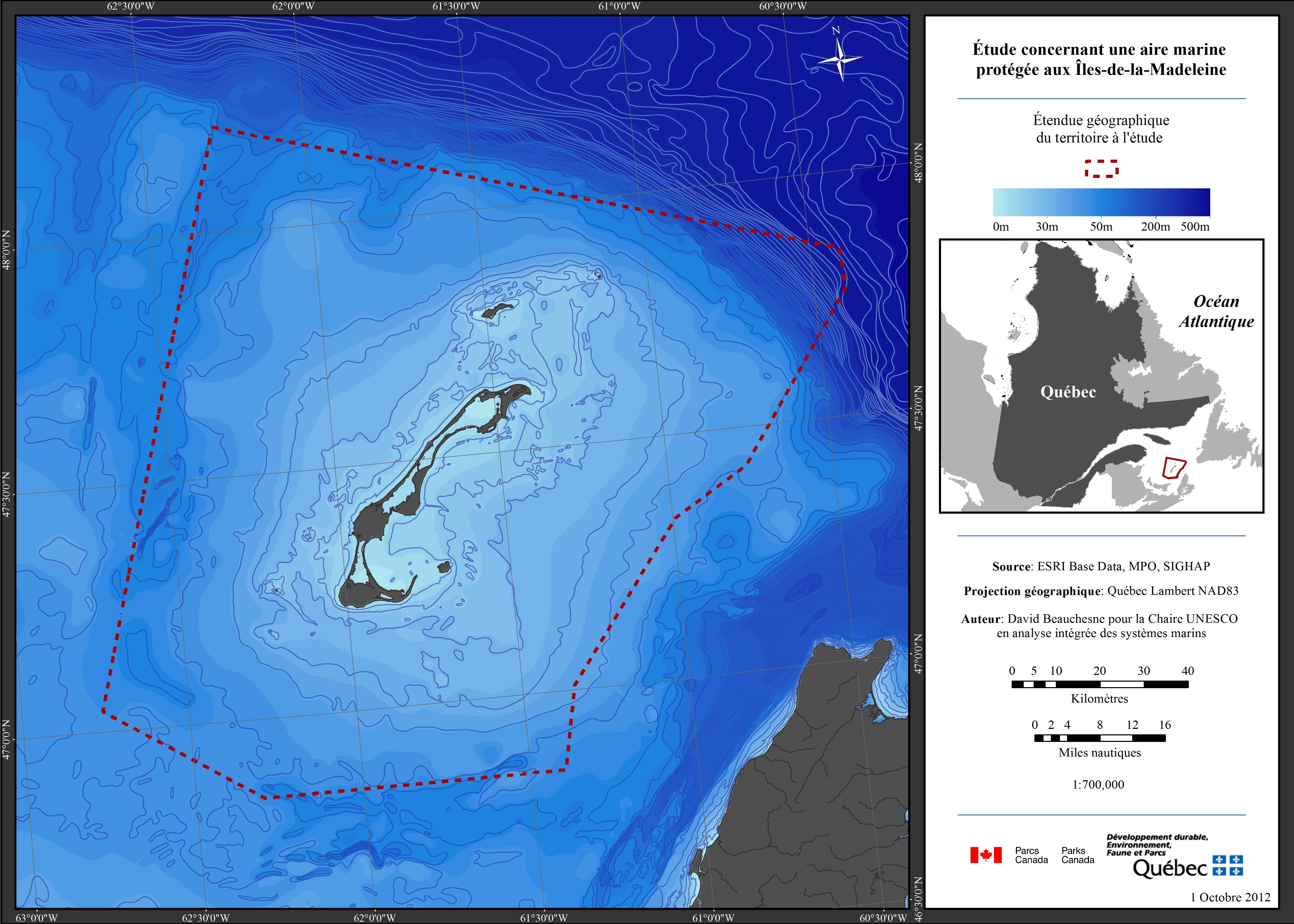Click the Océan Atlantique label

(1216, 311)
